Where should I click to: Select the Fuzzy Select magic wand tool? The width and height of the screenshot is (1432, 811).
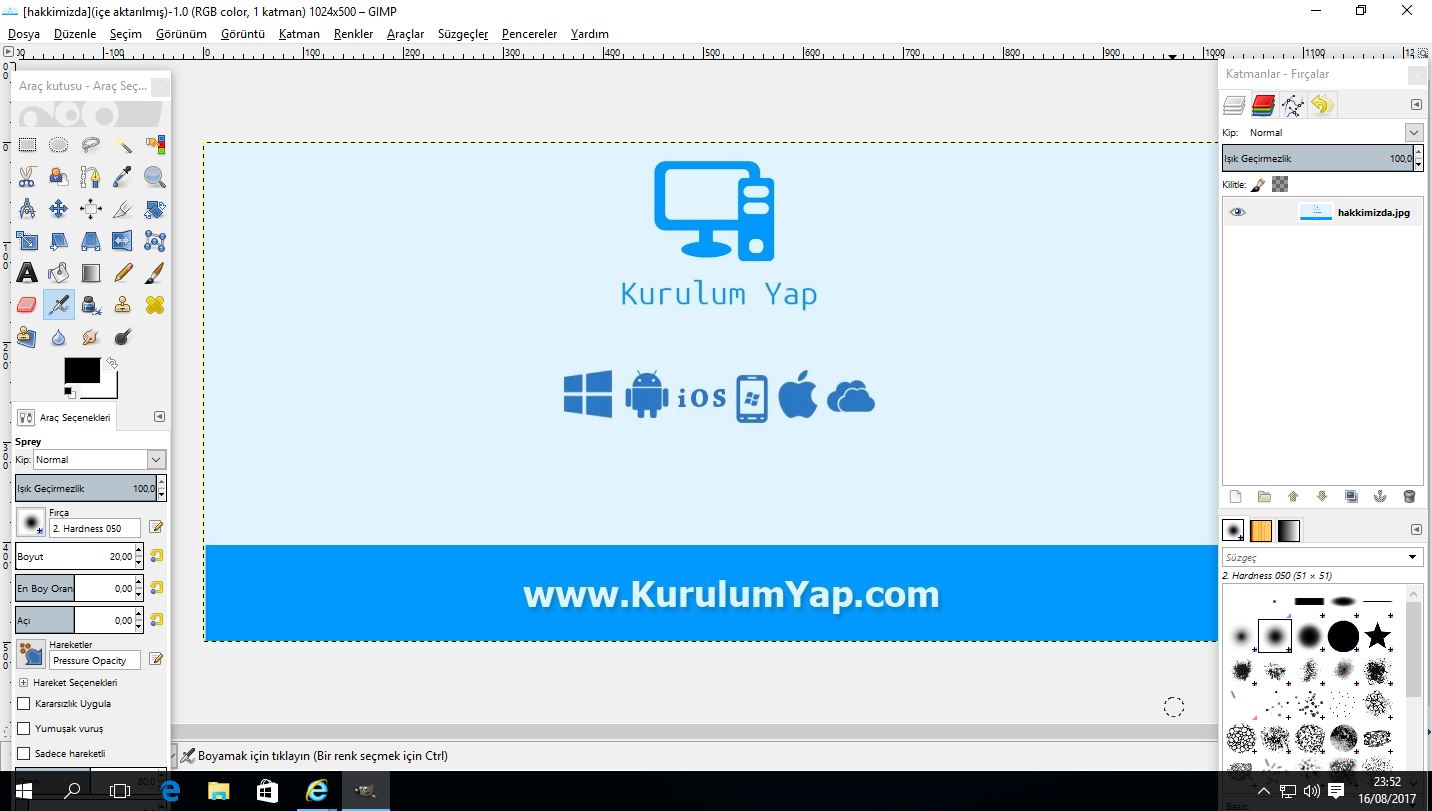[x=123, y=145]
